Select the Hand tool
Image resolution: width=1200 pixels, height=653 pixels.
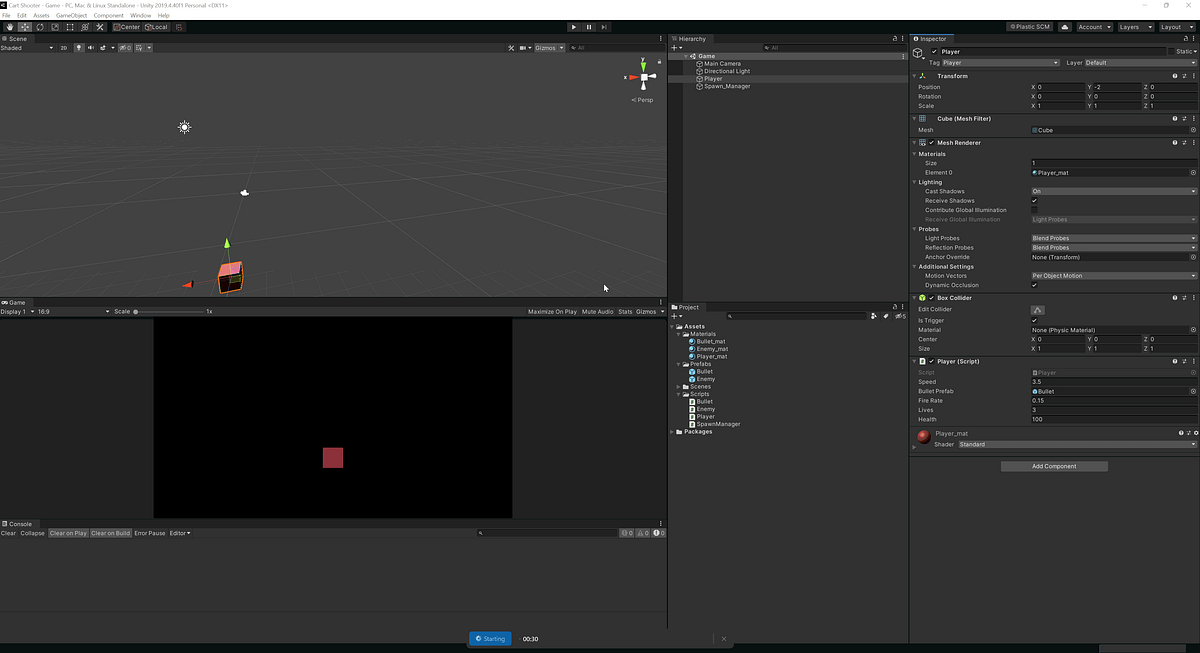point(9,27)
